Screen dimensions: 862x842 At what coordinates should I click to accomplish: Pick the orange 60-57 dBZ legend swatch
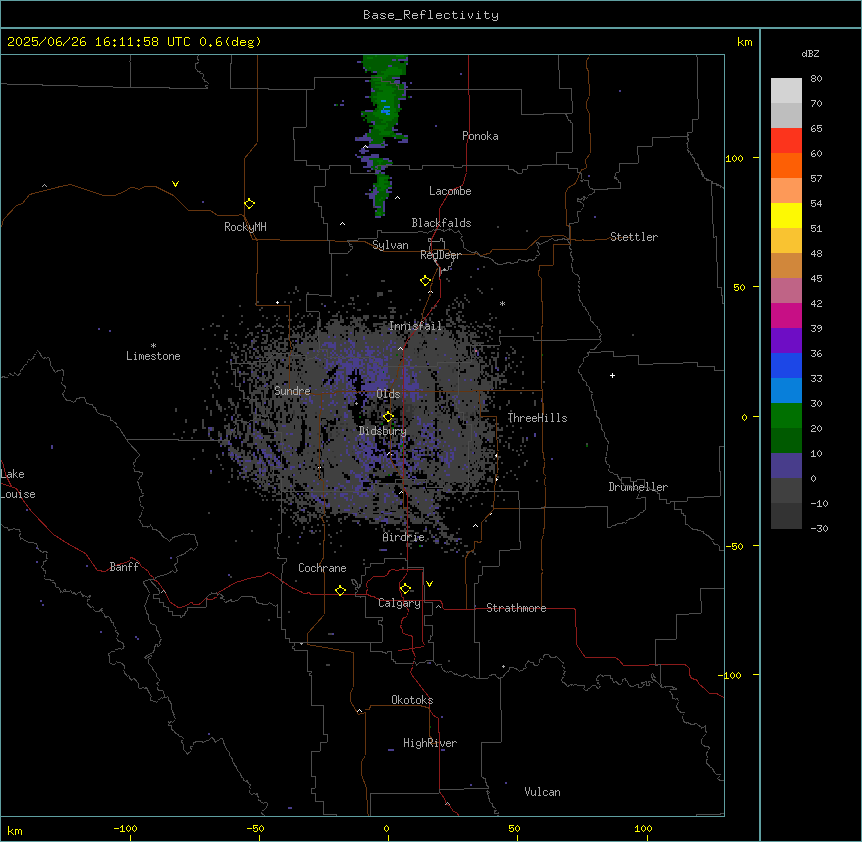(786, 165)
